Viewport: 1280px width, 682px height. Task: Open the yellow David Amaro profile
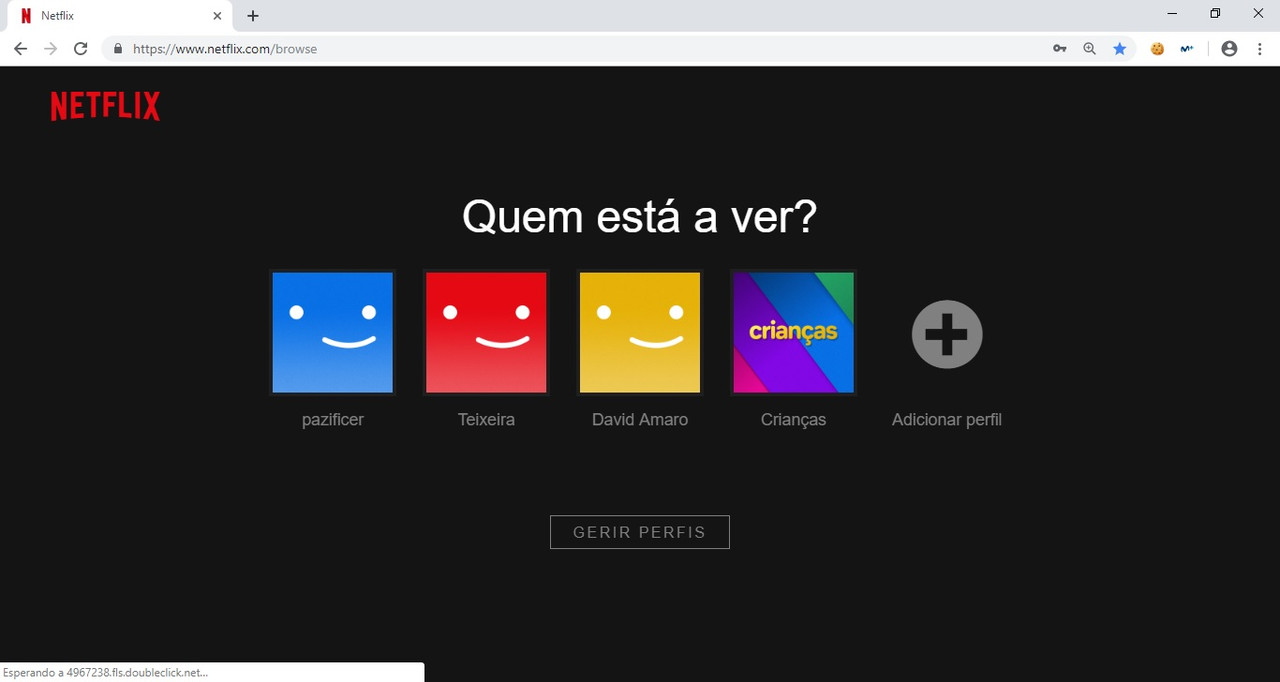pyautogui.click(x=640, y=333)
